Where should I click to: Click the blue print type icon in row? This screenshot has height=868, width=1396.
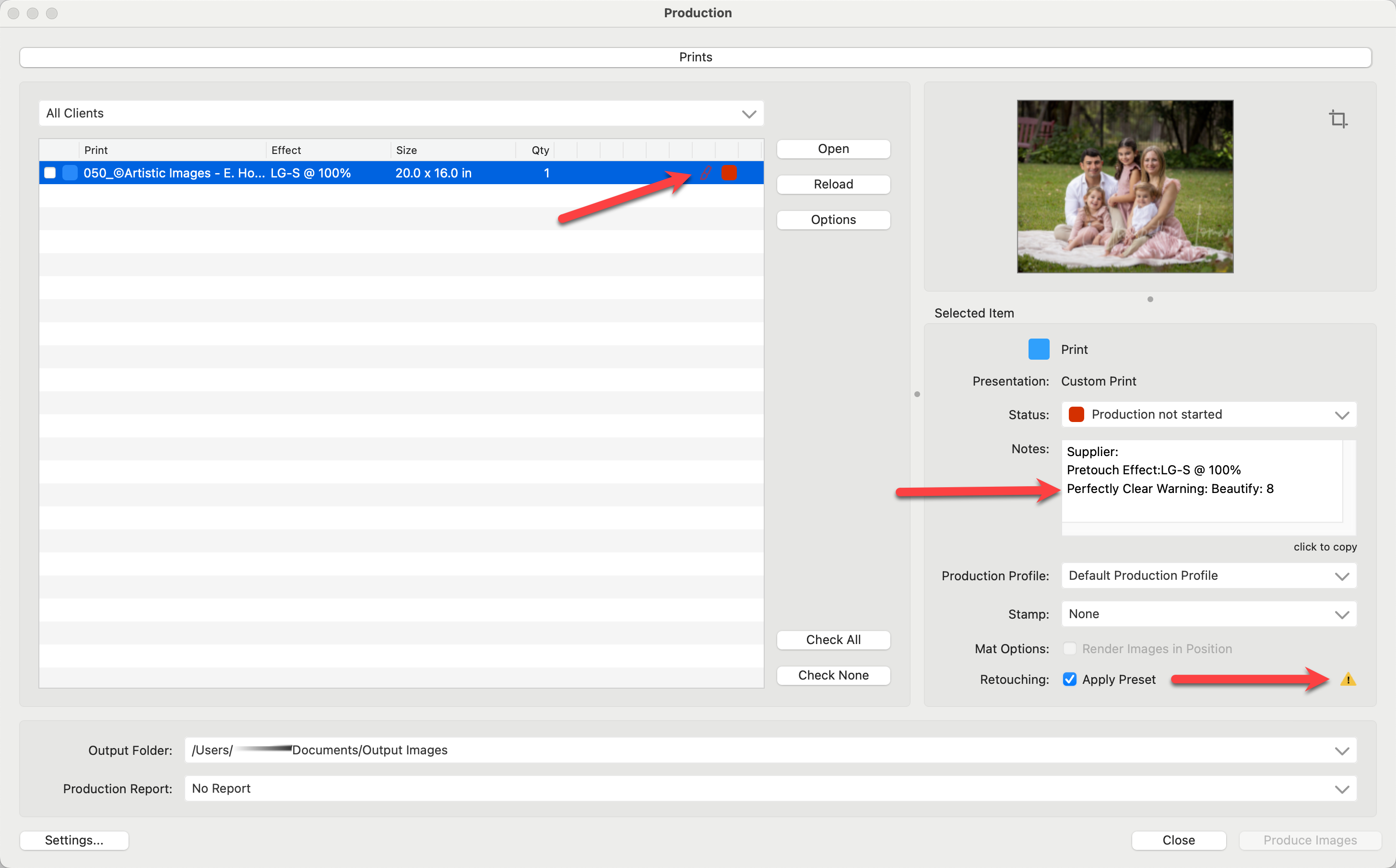pyautogui.click(x=70, y=173)
